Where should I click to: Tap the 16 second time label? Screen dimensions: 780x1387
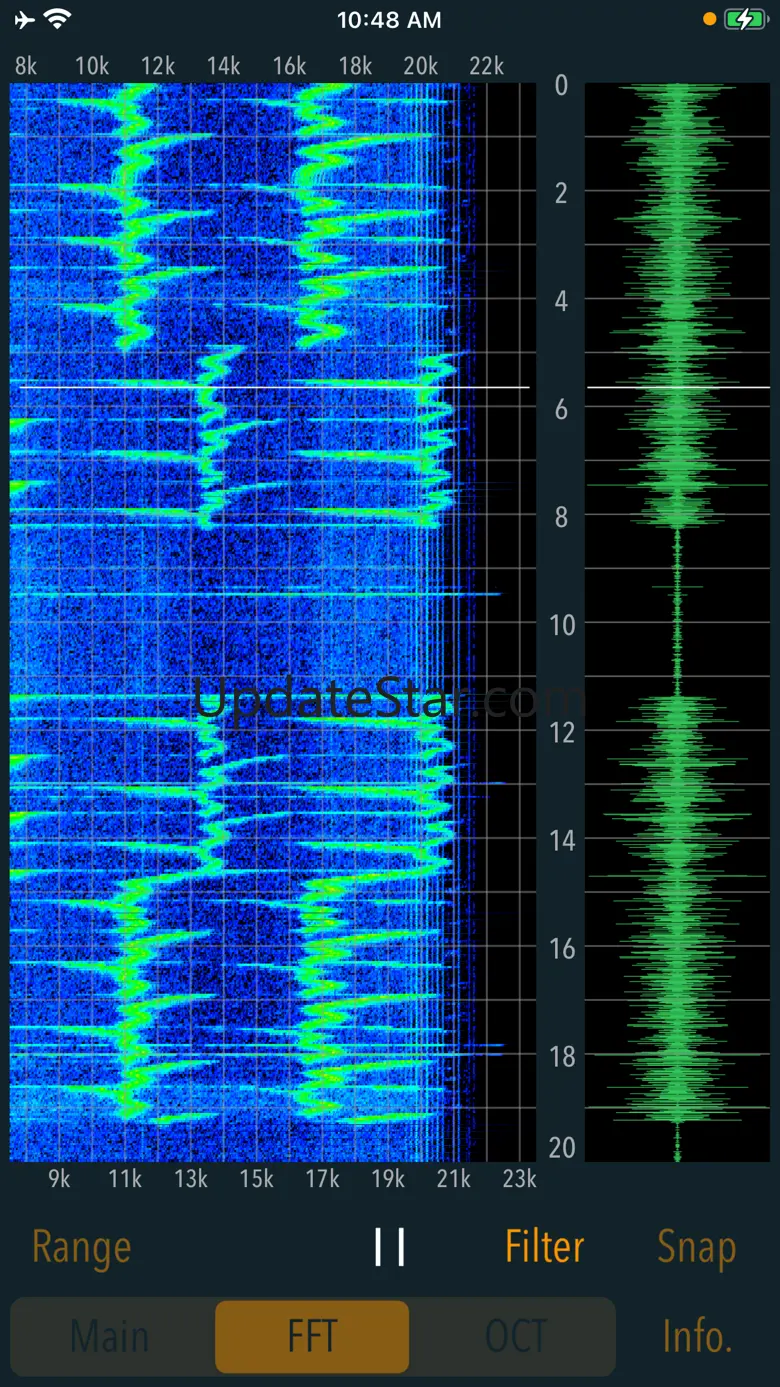pyautogui.click(x=562, y=947)
